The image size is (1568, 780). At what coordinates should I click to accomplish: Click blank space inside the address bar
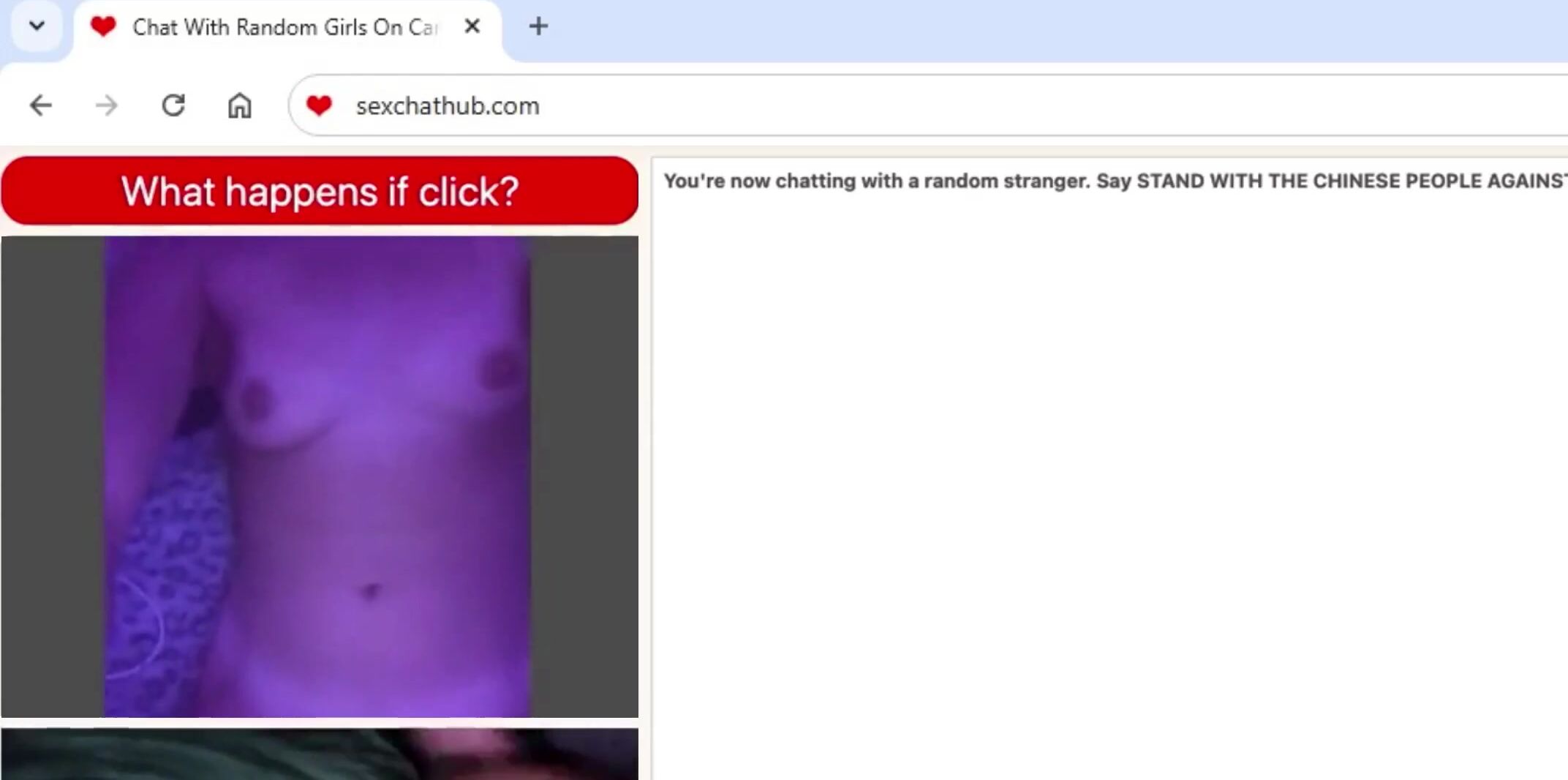pyautogui.click(x=1024, y=105)
